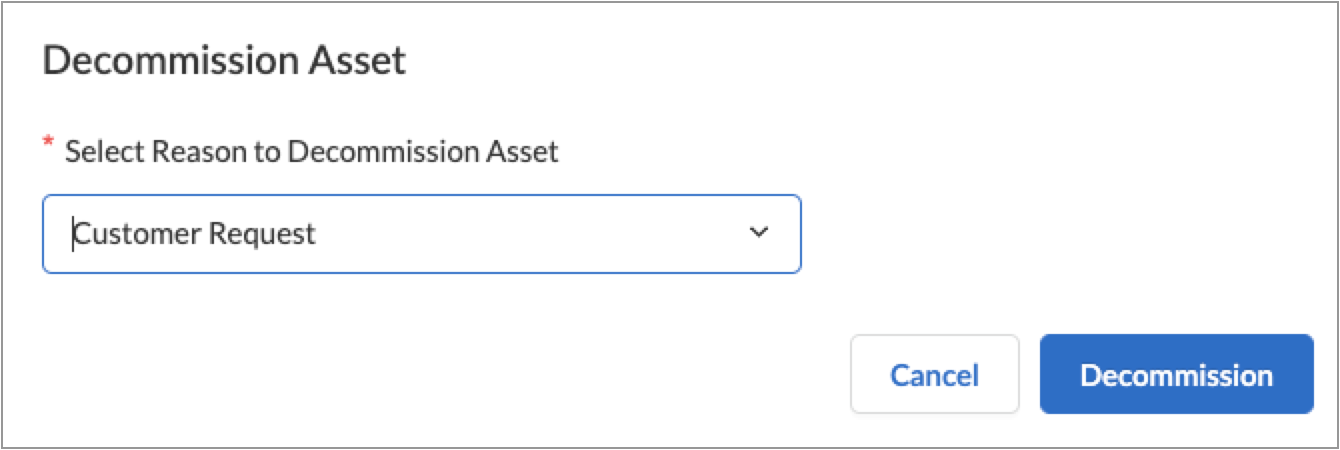Click the text cursor before Customer Request
The width and height of the screenshot is (1340, 450).
click(73, 234)
